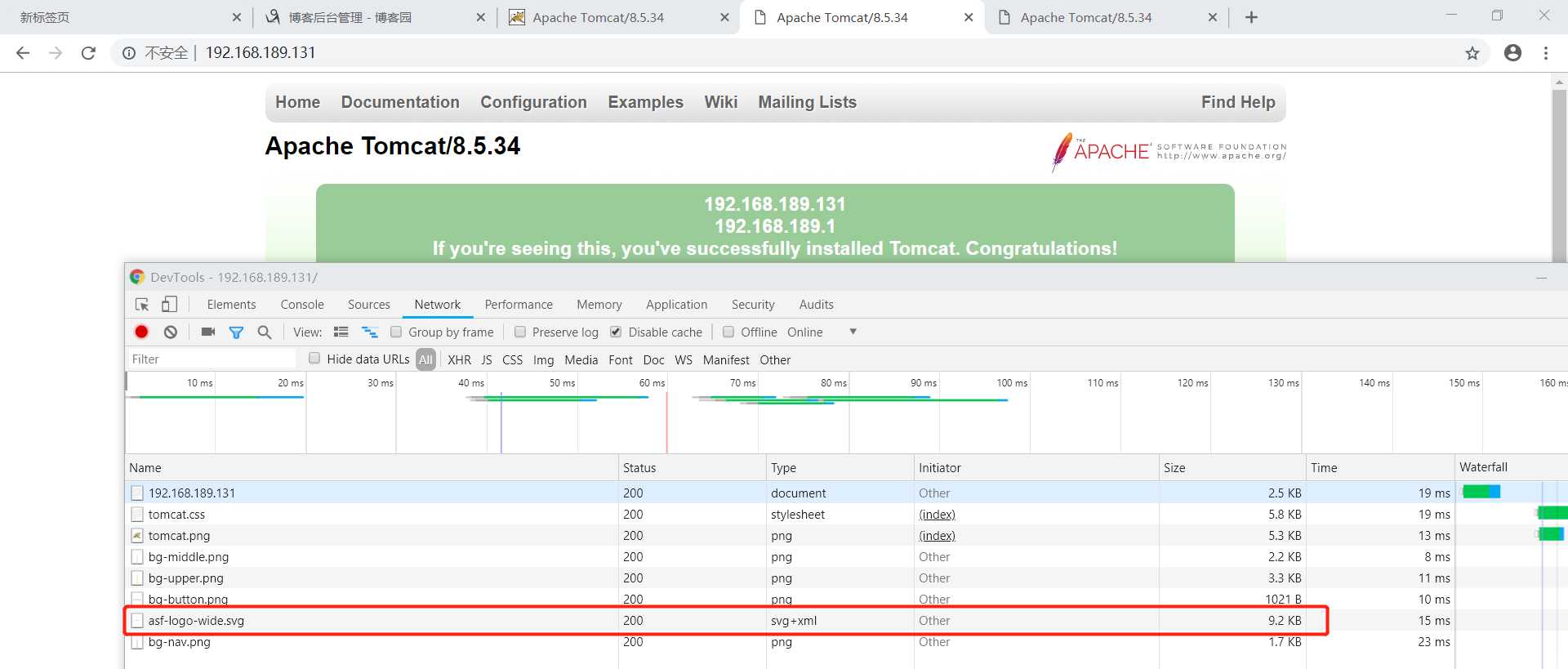Minimize the DevTools window
The width and height of the screenshot is (1568, 669).
[x=1541, y=278]
